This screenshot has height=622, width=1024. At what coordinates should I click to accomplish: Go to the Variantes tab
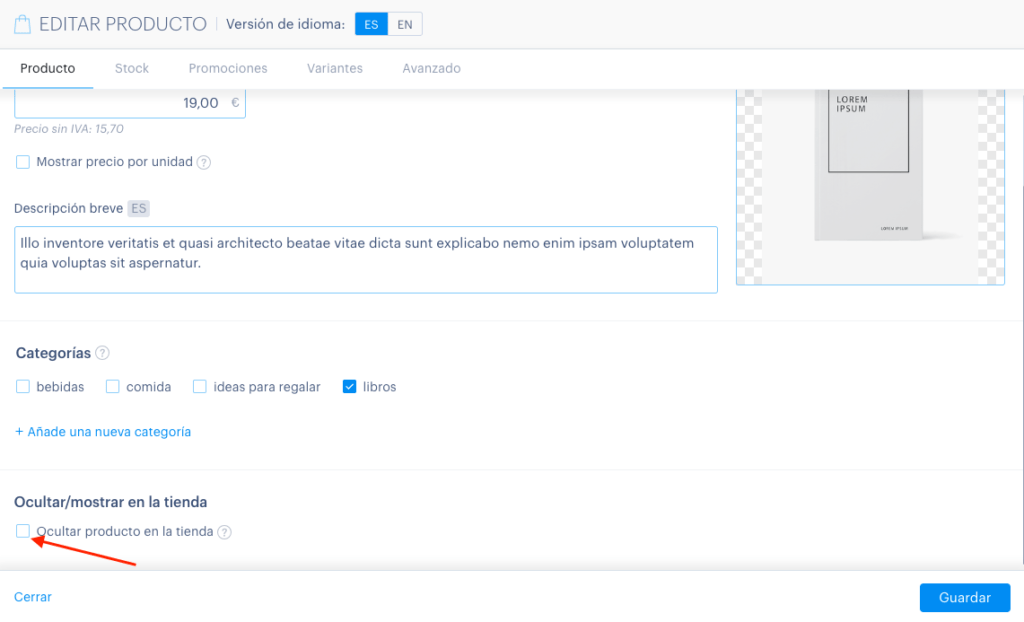click(335, 68)
